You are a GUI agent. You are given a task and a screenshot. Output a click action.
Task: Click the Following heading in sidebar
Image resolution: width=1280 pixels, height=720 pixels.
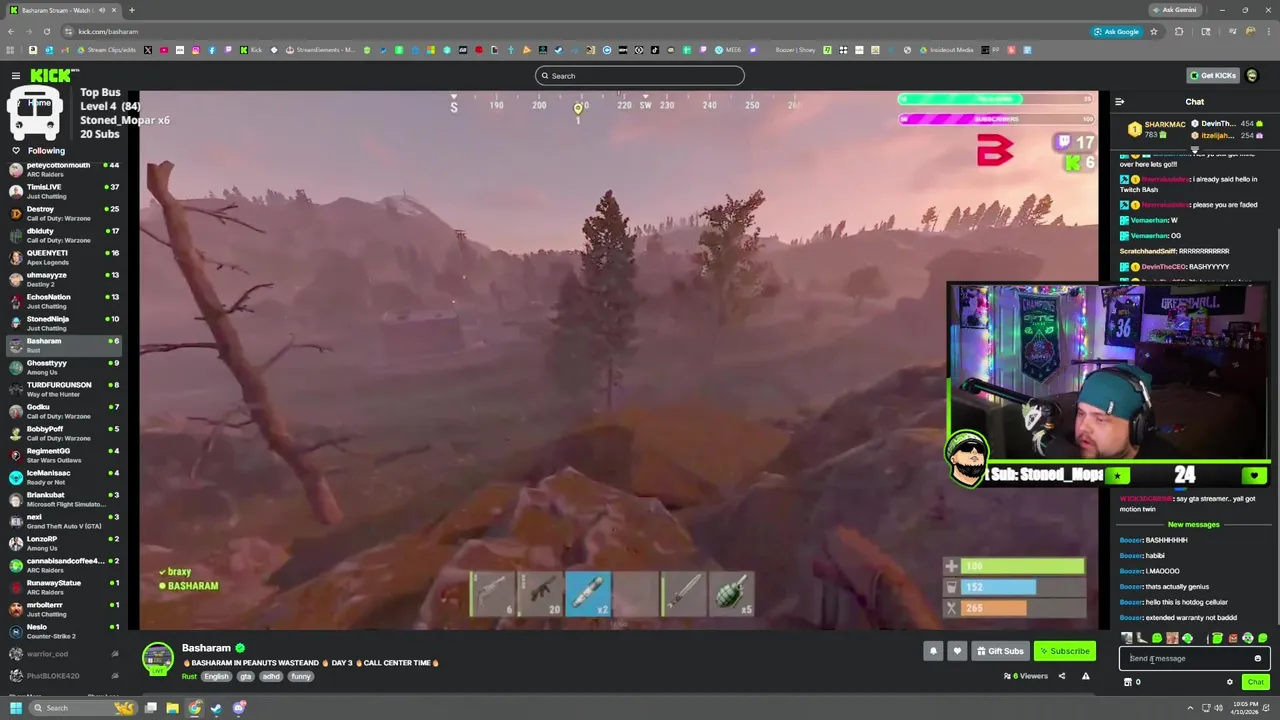tap(46, 151)
